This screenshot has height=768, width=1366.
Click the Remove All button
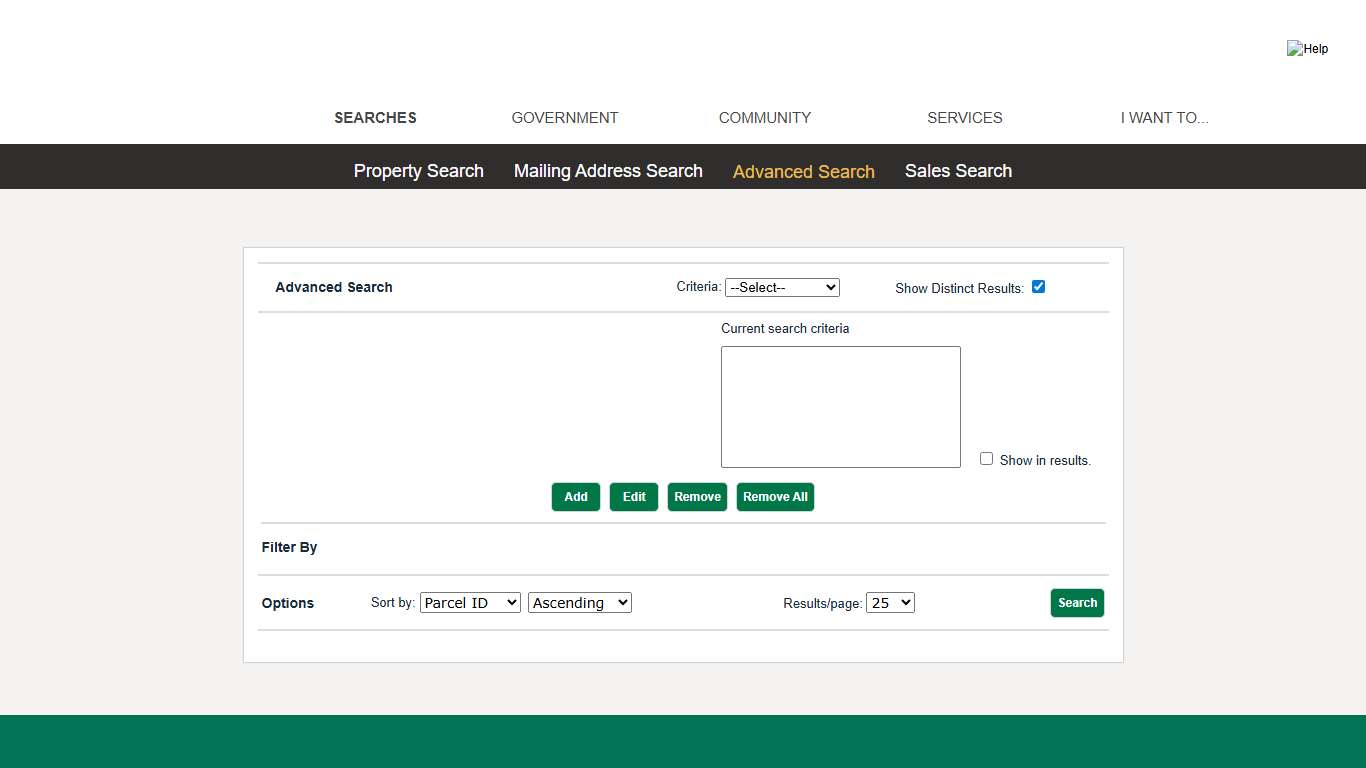pyautogui.click(x=775, y=496)
